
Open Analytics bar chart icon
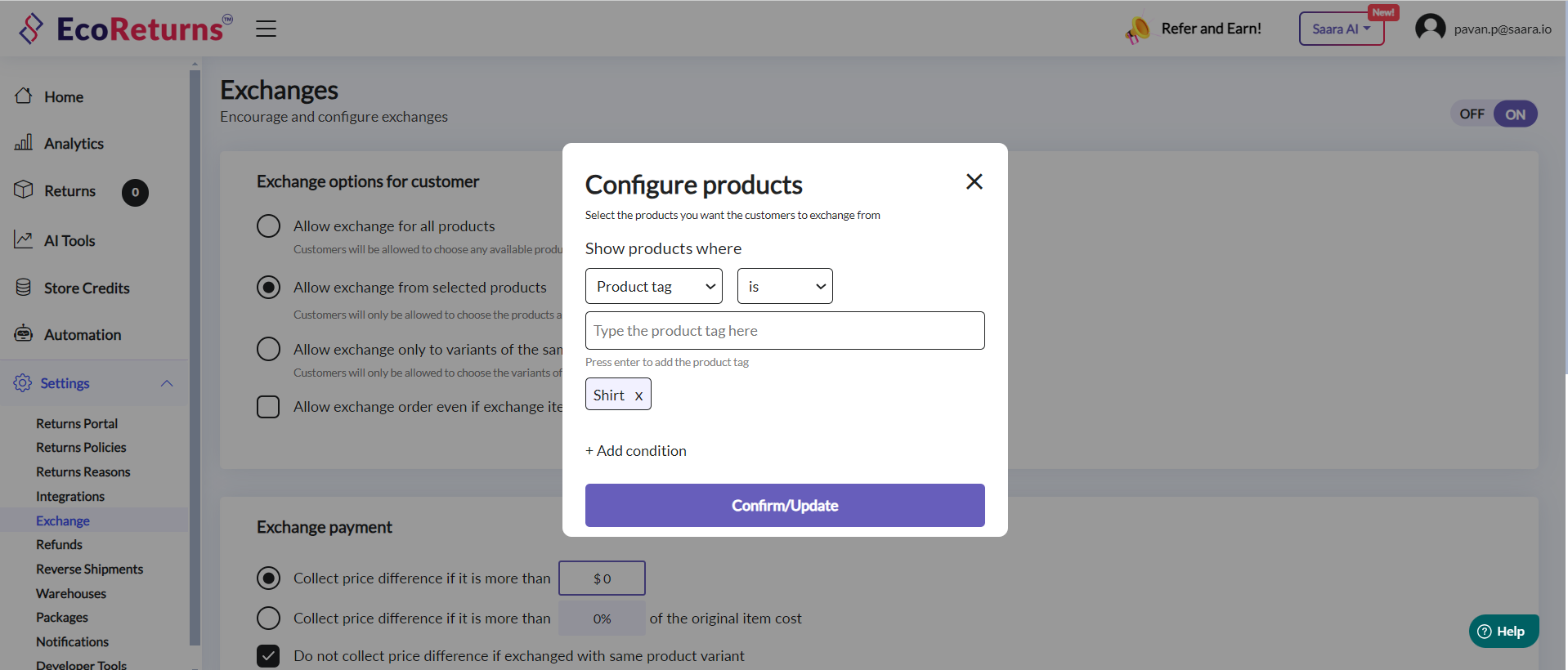click(24, 143)
